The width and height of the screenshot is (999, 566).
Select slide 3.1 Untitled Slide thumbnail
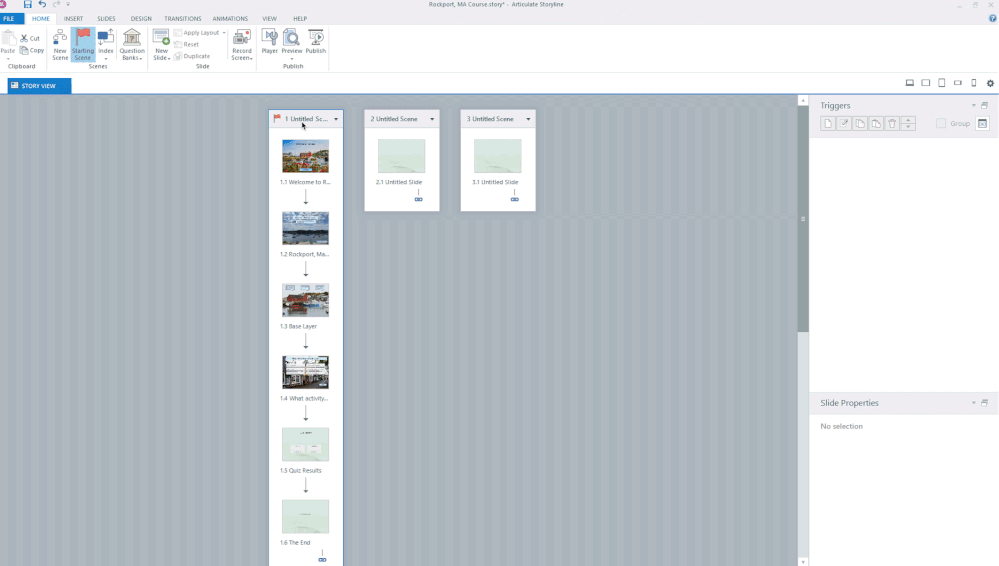[498, 156]
